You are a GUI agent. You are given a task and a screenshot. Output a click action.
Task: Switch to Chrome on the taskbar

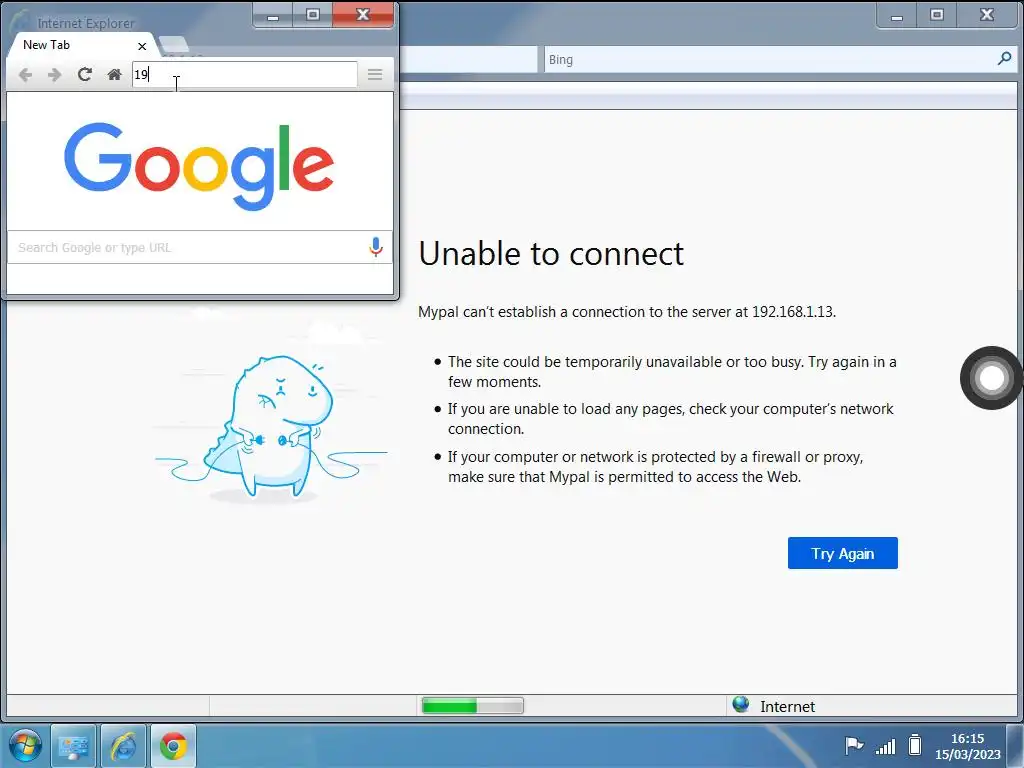(x=173, y=746)
